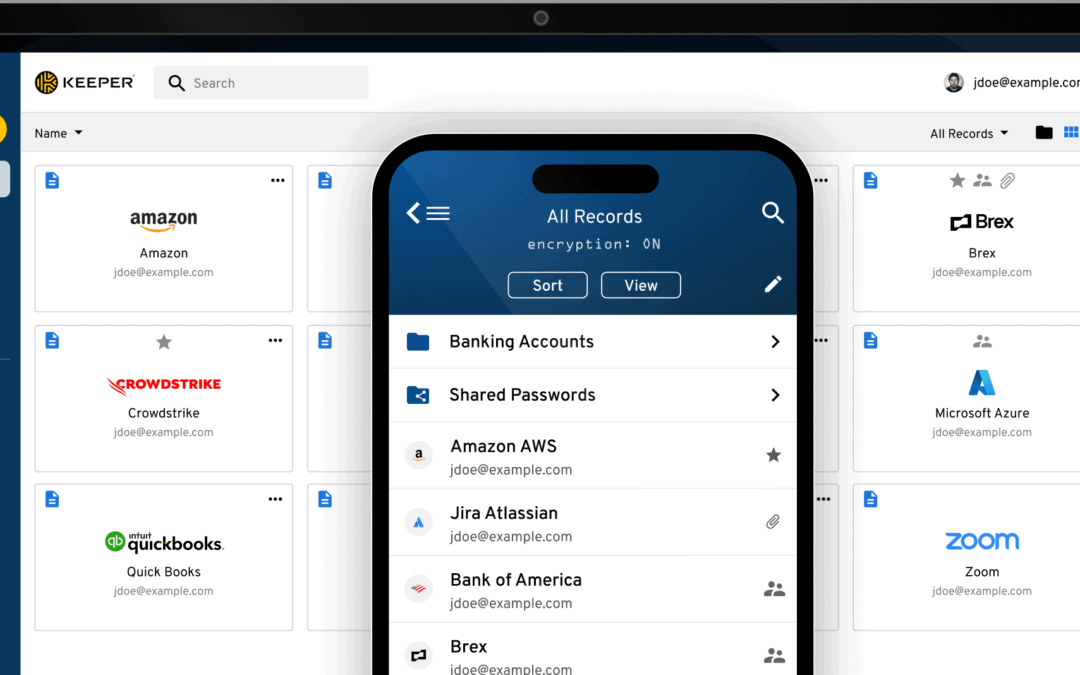Open the hamburger menu in phone header
This screenshot has width=1080, height=675.
click(438, 214)
